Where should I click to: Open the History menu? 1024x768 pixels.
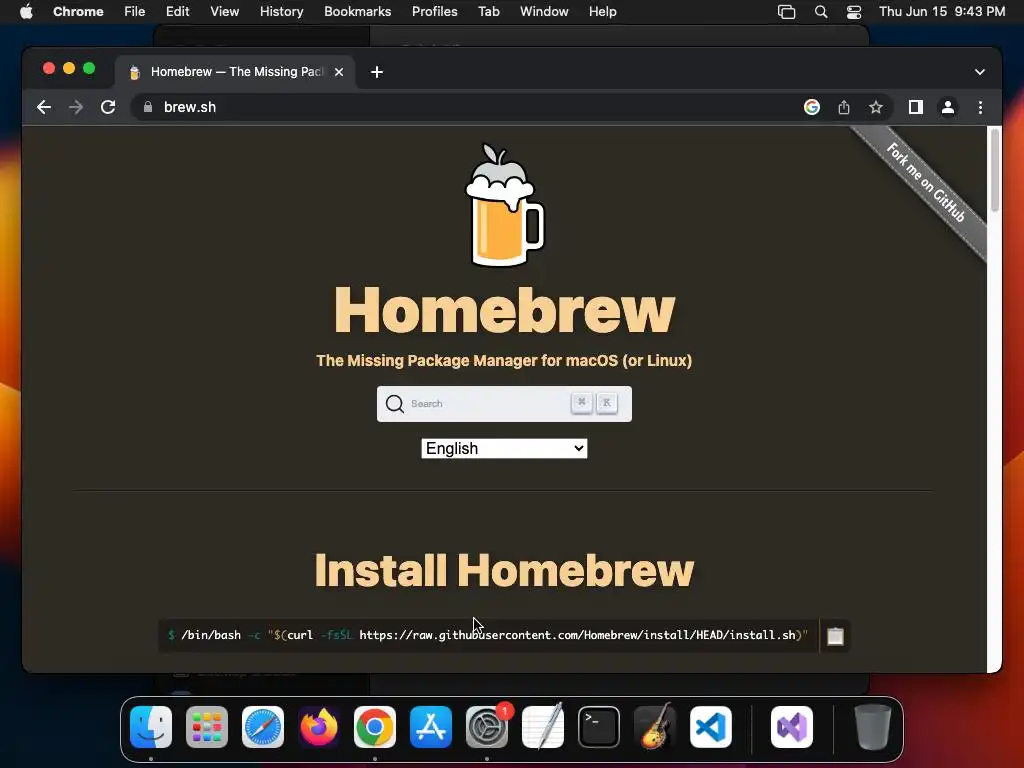(281, 12)
